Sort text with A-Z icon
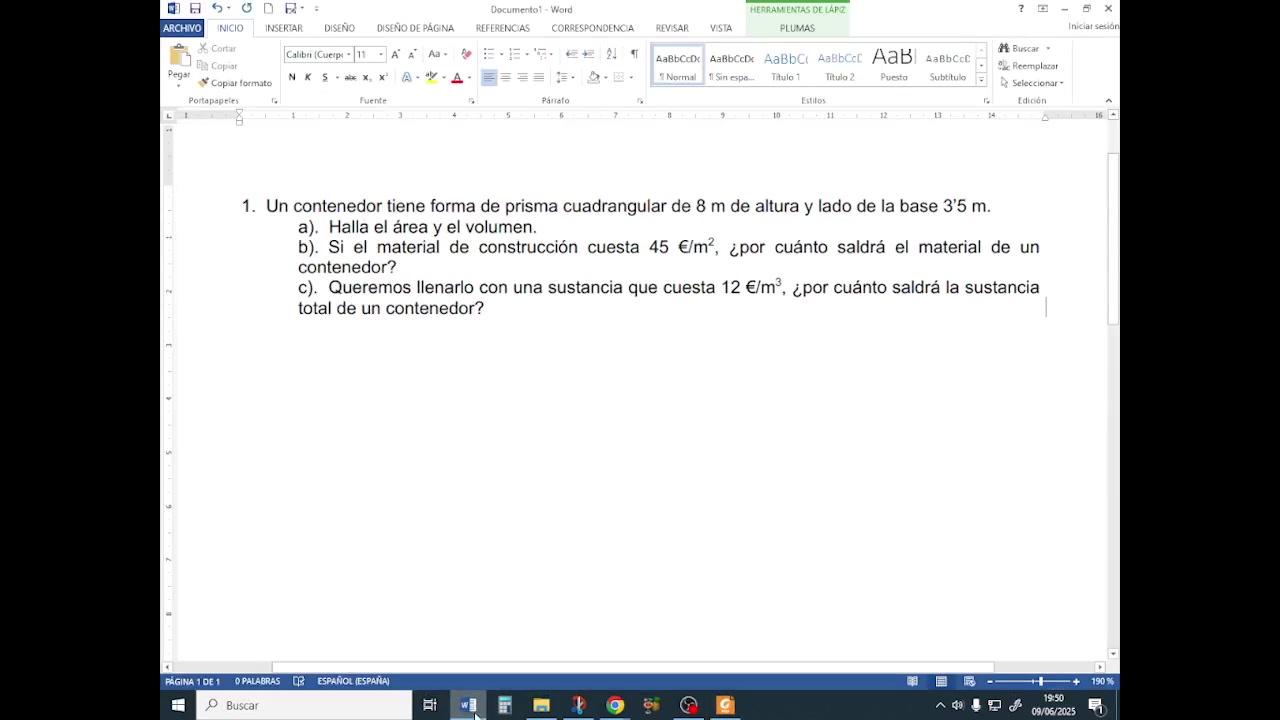This screenshot has width=1280, height=720. [611, 54]
